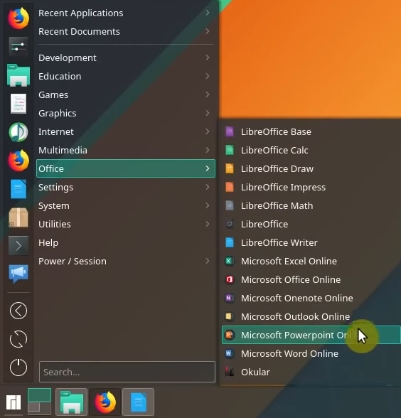Launch LibreOffice Math
This screenshot has height=418, width=401.
click(311, 206)
